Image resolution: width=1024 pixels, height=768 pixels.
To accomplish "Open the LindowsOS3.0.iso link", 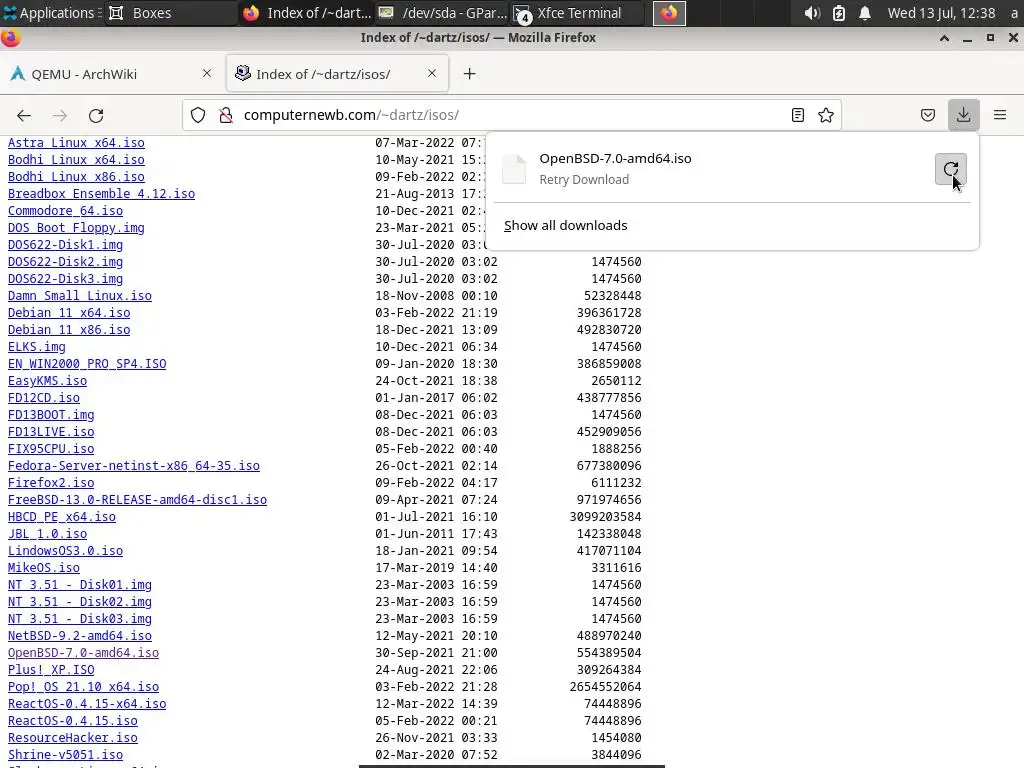I will tap(65, 551).
